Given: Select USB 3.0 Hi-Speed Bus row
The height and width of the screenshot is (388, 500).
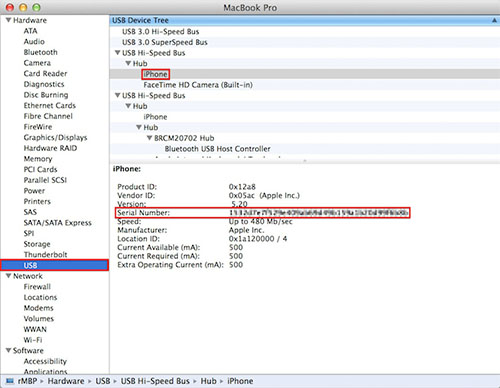Looking at the screenshot, I should (x=305, y=31).
